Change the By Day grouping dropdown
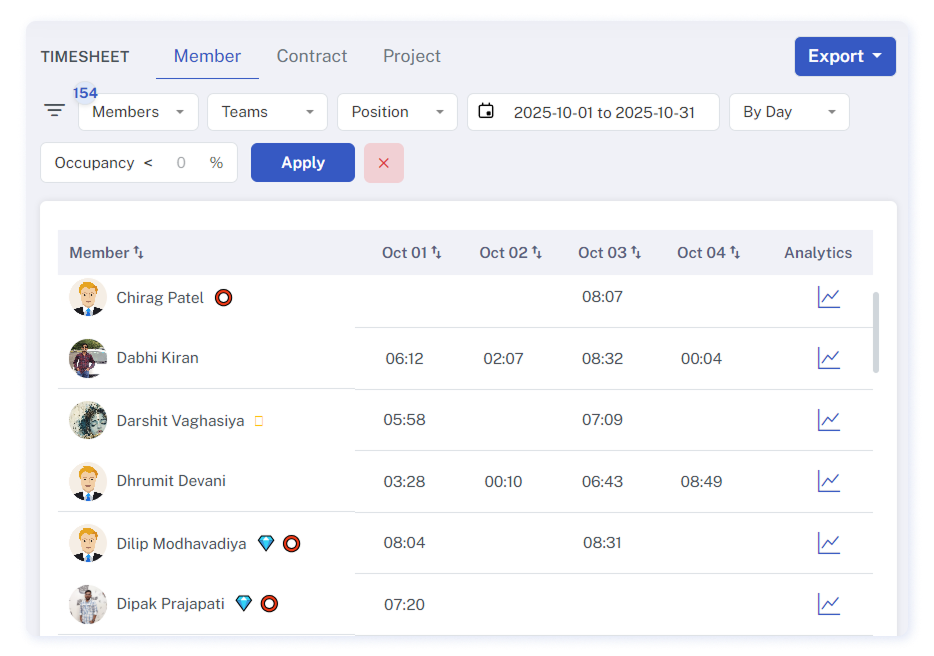The height and width of the screenshot is (656, 934). click(789, 112)
